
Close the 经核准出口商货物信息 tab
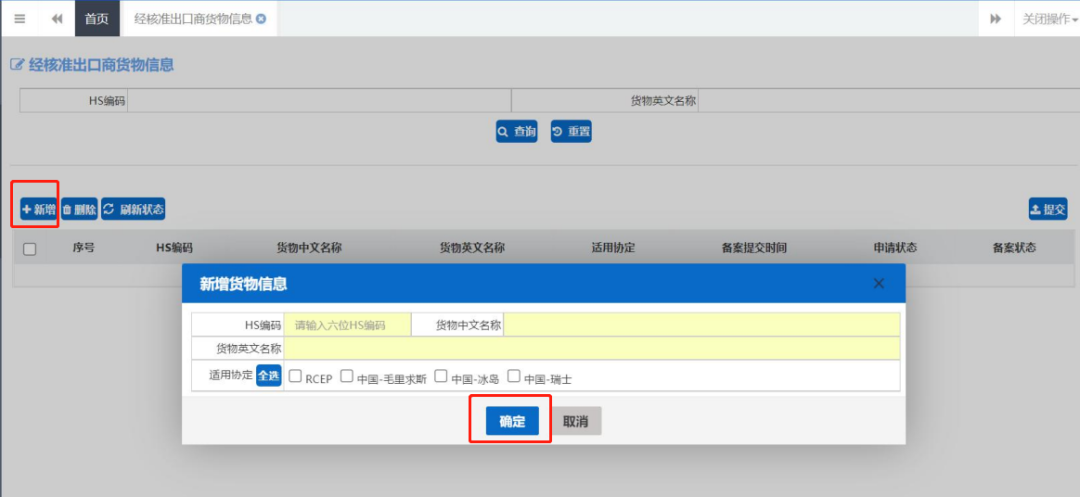pyautogui.click(x=261, y=19)
